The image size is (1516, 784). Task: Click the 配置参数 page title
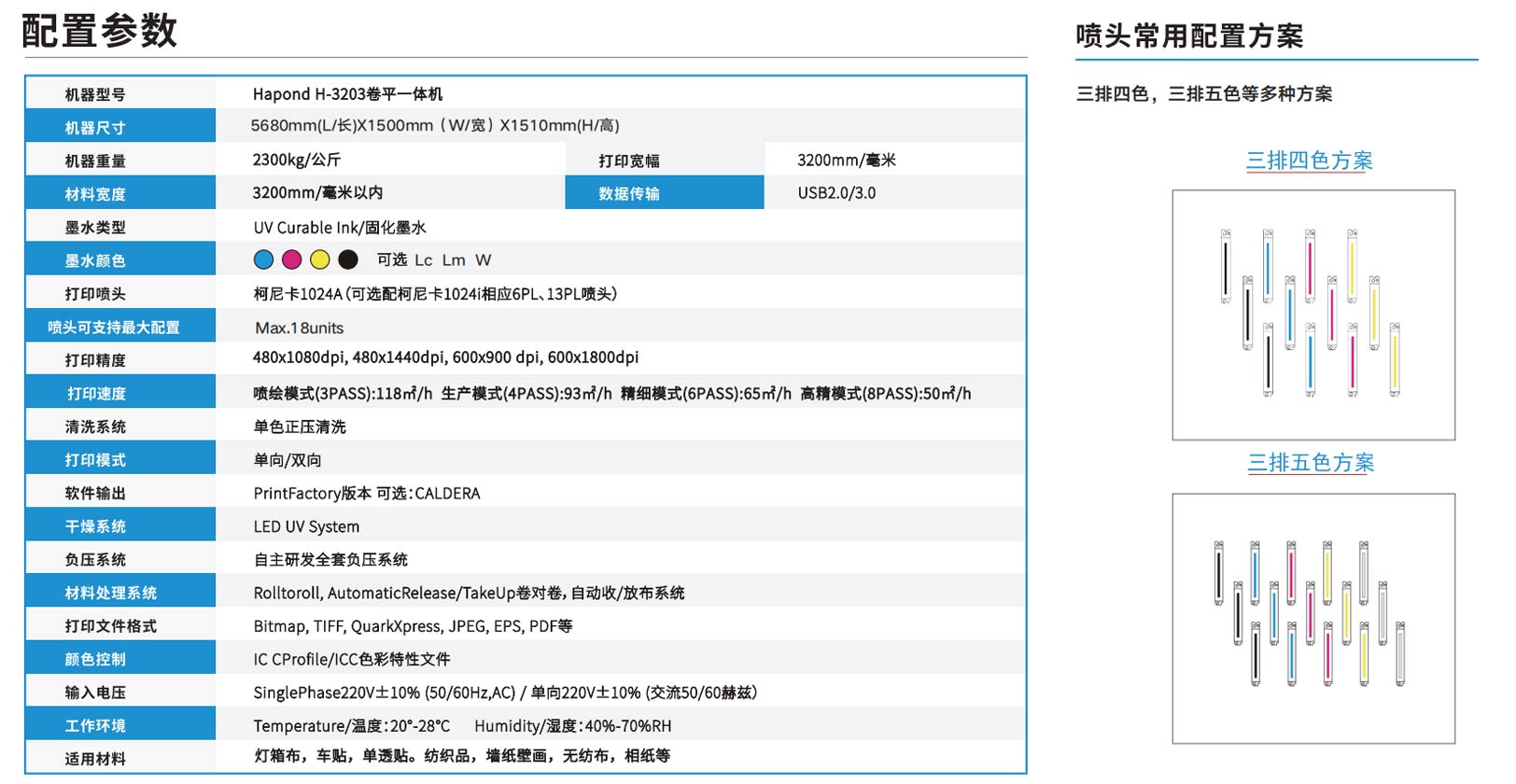[99, 31]
